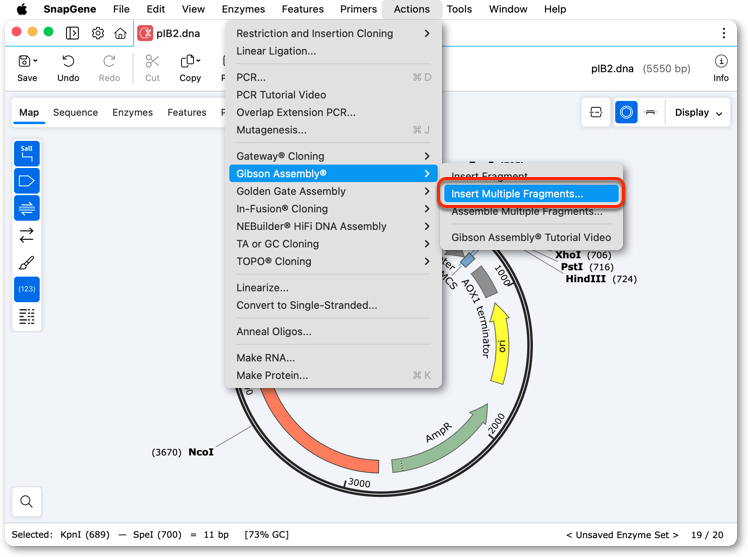
Task: Go to the home icon
Action: click(120, 33)
